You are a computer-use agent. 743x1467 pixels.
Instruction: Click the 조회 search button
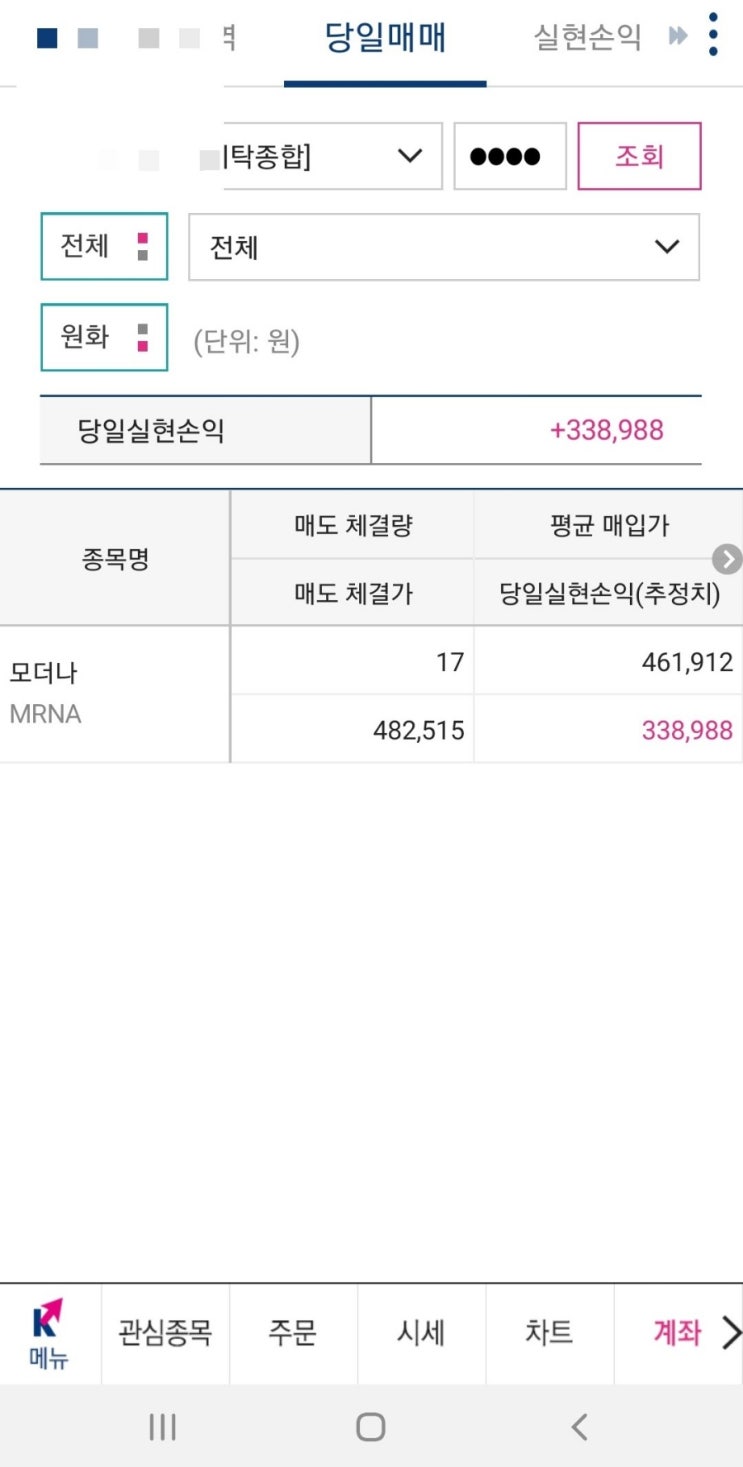coord(640,156)
